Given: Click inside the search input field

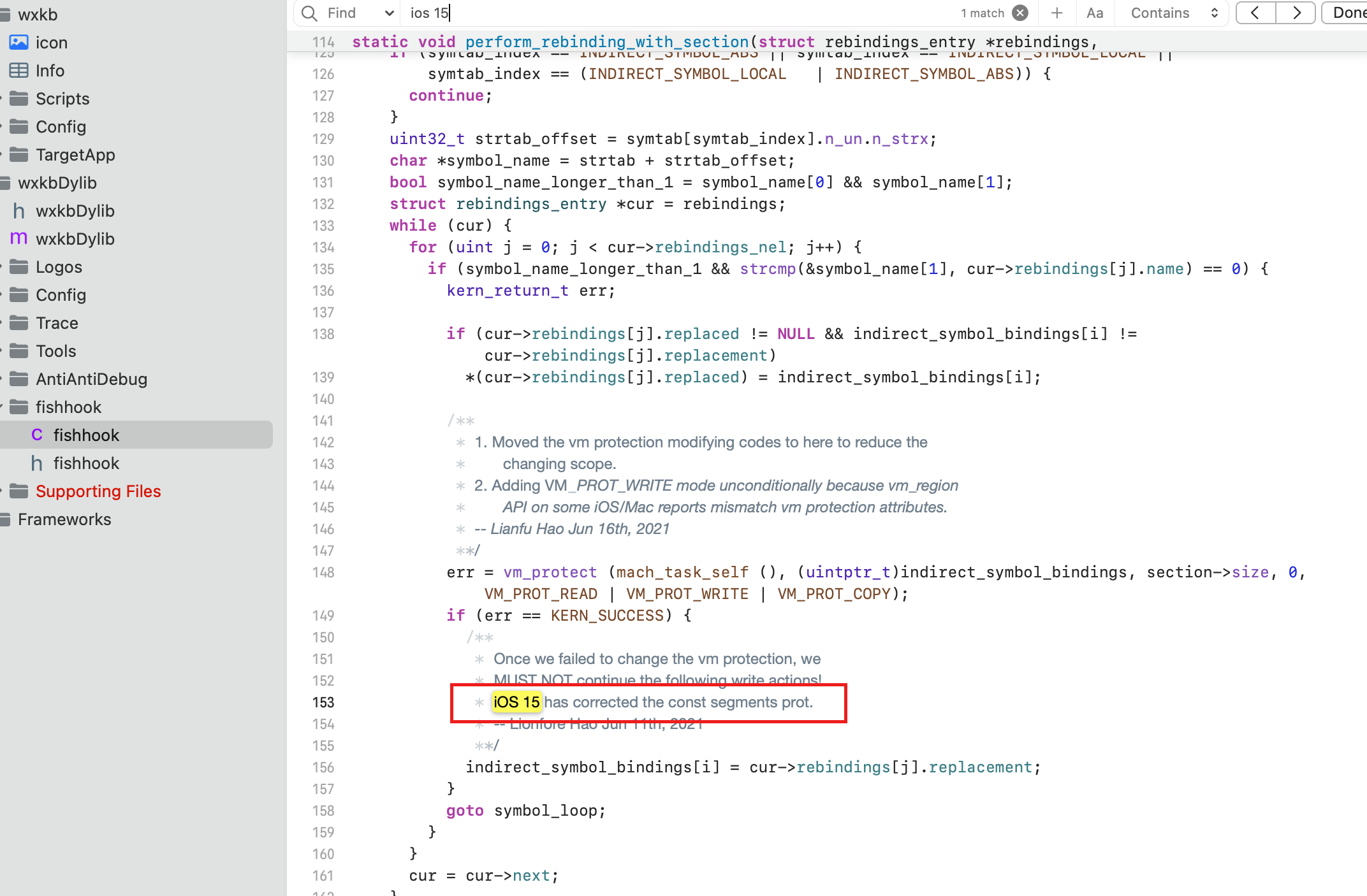Looking at the screenshot, I should pos(574,13).
